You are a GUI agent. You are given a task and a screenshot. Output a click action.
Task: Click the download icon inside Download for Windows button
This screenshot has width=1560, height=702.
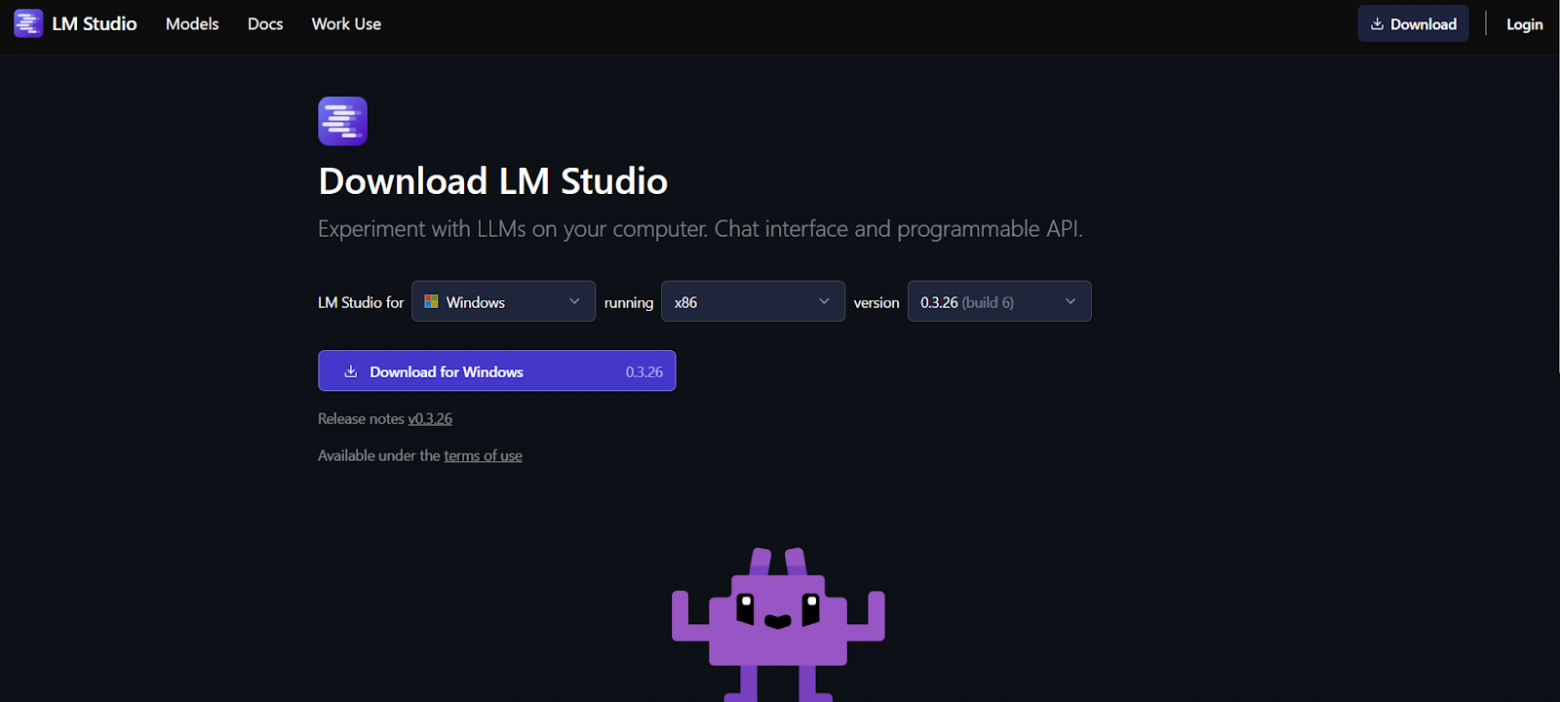click(x=351, y=371)
